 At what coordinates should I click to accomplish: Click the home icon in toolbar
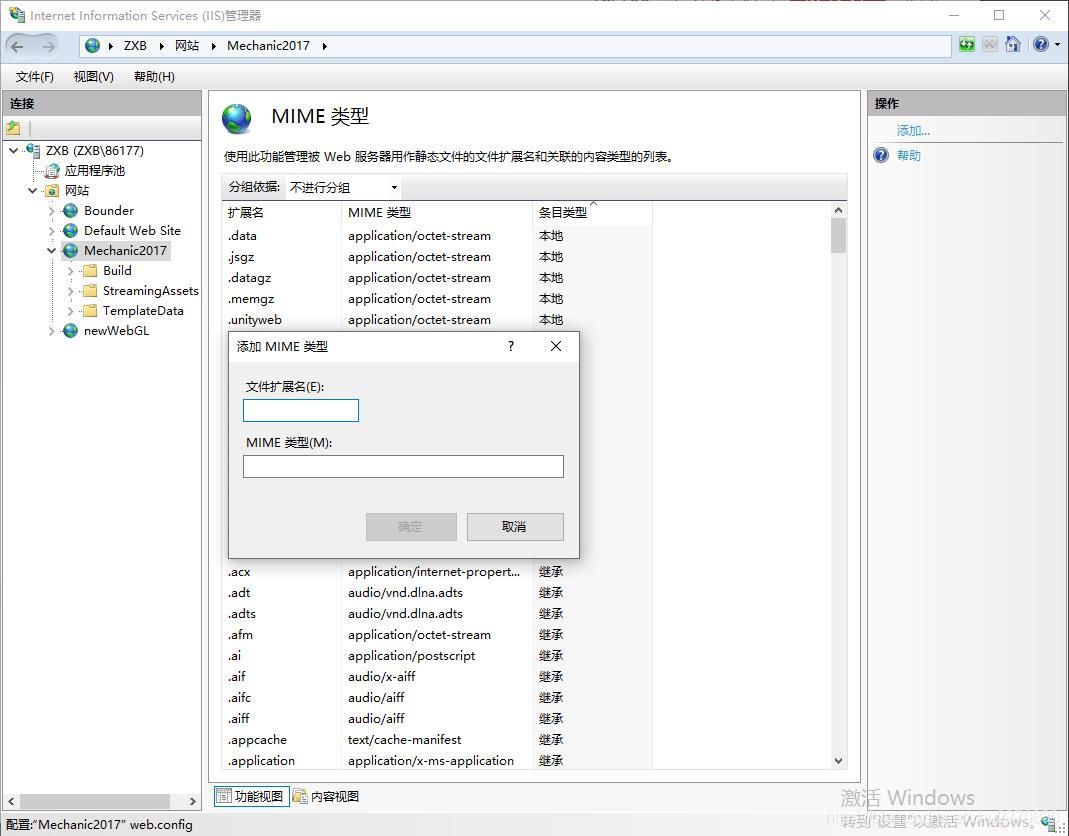click(1012, 45)
